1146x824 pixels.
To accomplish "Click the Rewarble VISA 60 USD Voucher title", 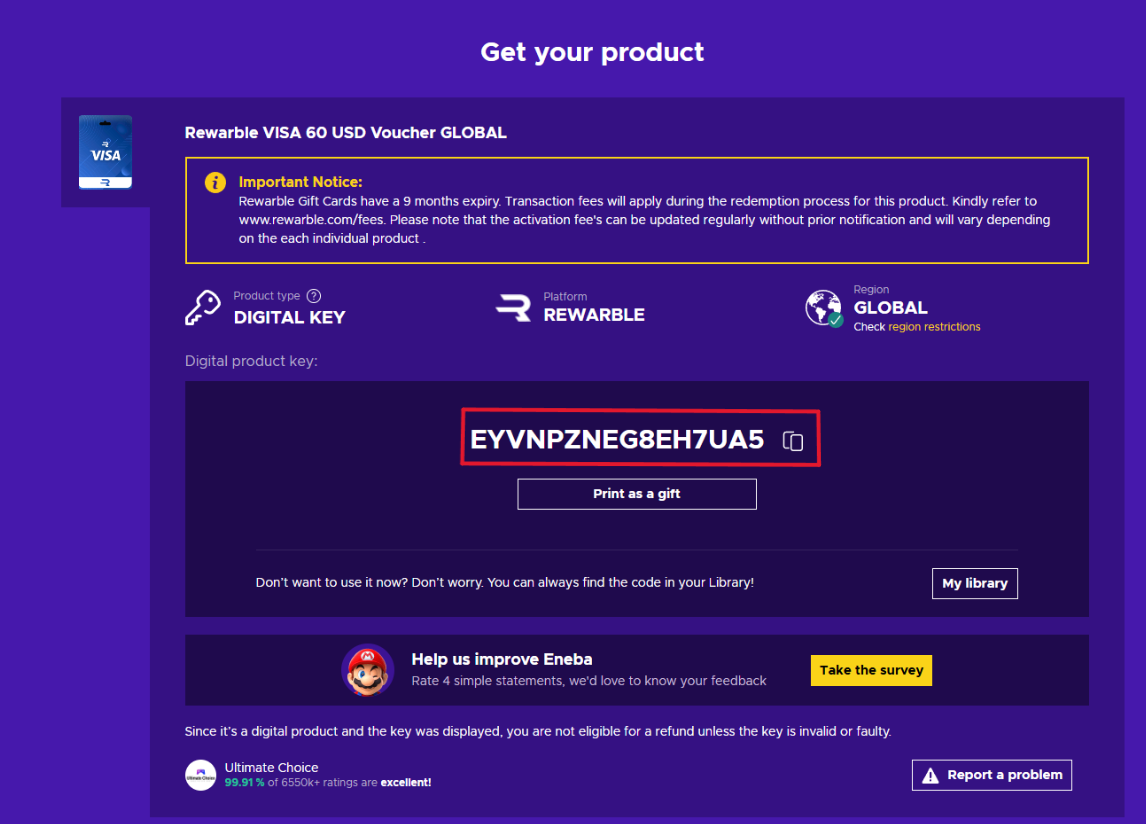I will click(x=345, y=133).
